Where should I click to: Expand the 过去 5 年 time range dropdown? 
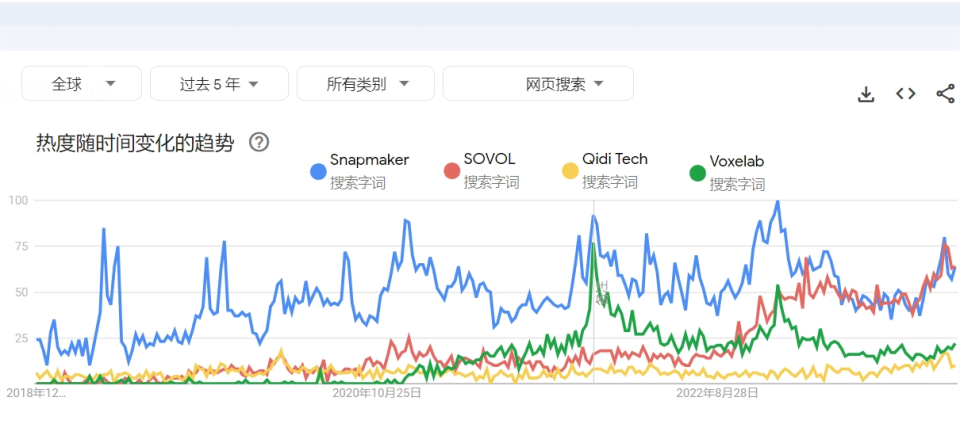pos(219,84)
